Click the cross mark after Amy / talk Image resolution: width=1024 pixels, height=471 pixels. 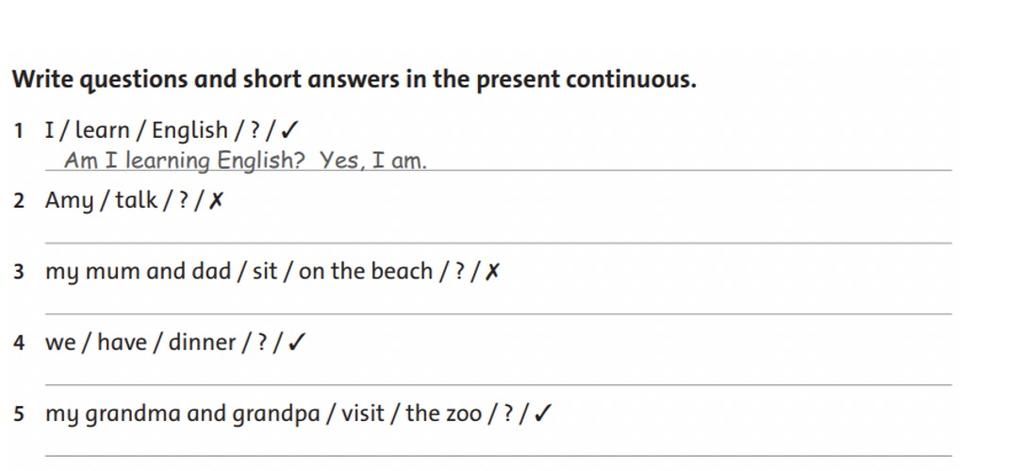216,201
